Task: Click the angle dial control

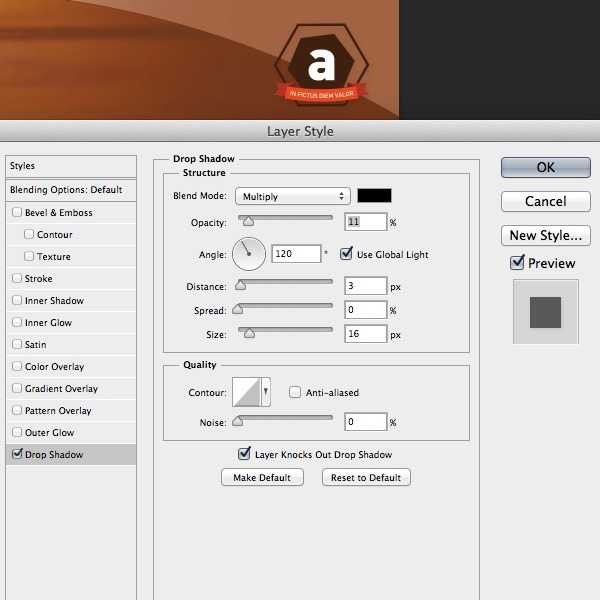Action: (249, 254)
